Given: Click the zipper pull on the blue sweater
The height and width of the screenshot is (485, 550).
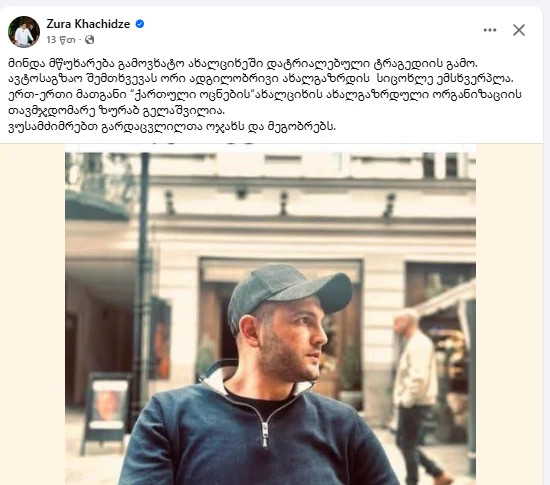Looking at the screenshot, I should pyautogui.click(x=265, y=434).
